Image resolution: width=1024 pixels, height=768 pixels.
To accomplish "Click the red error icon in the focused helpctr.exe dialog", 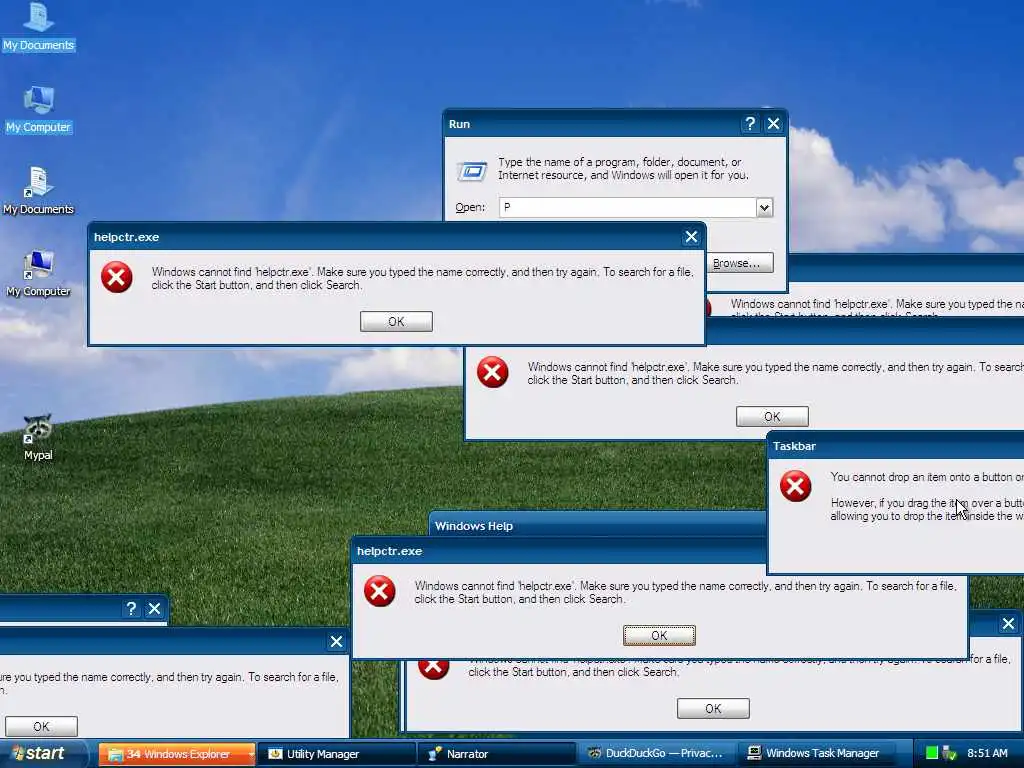I will (379, 591).
